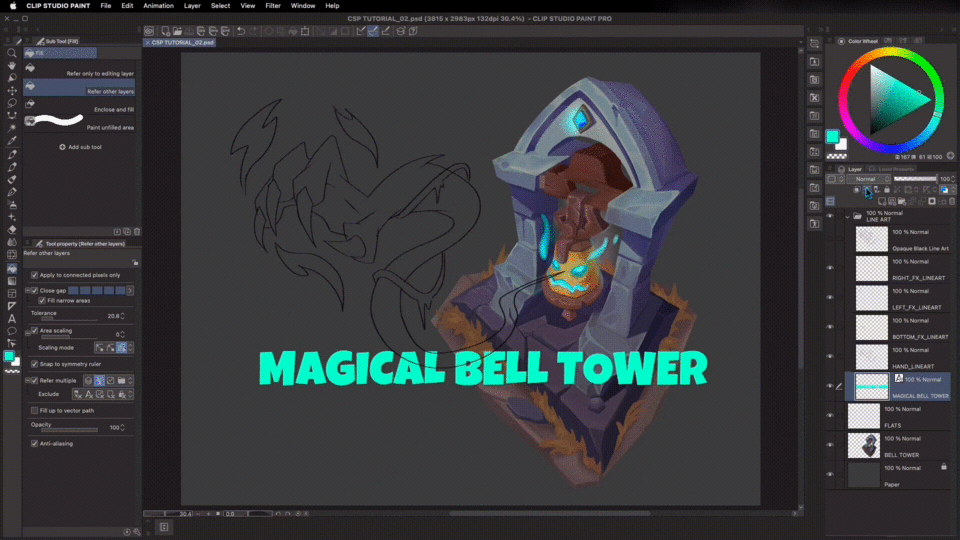This screenshot has height=540, width=960.
Task: Toggle Area scaling checkbox
Action: point(34,331)
